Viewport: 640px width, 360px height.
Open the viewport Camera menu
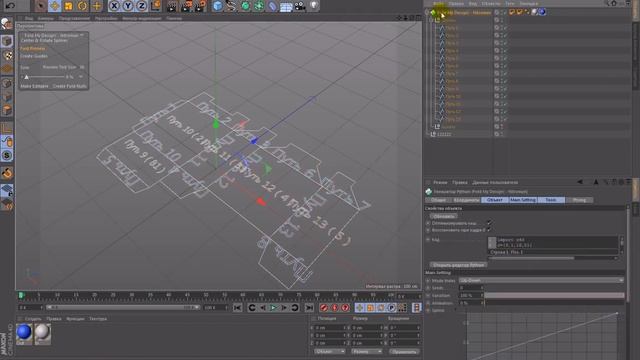pyautogui.click(x=45, y=18)
